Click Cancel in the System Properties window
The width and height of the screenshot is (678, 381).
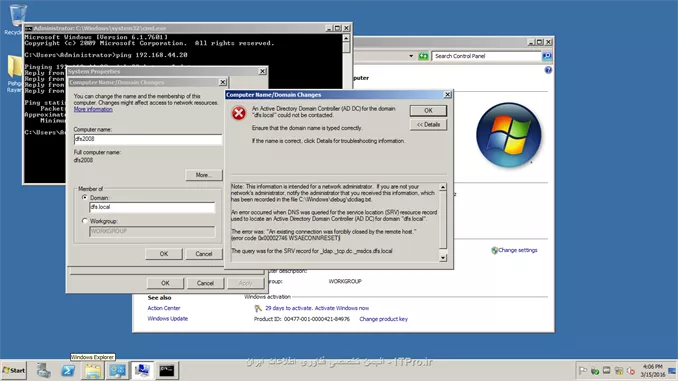click(205, 283)
